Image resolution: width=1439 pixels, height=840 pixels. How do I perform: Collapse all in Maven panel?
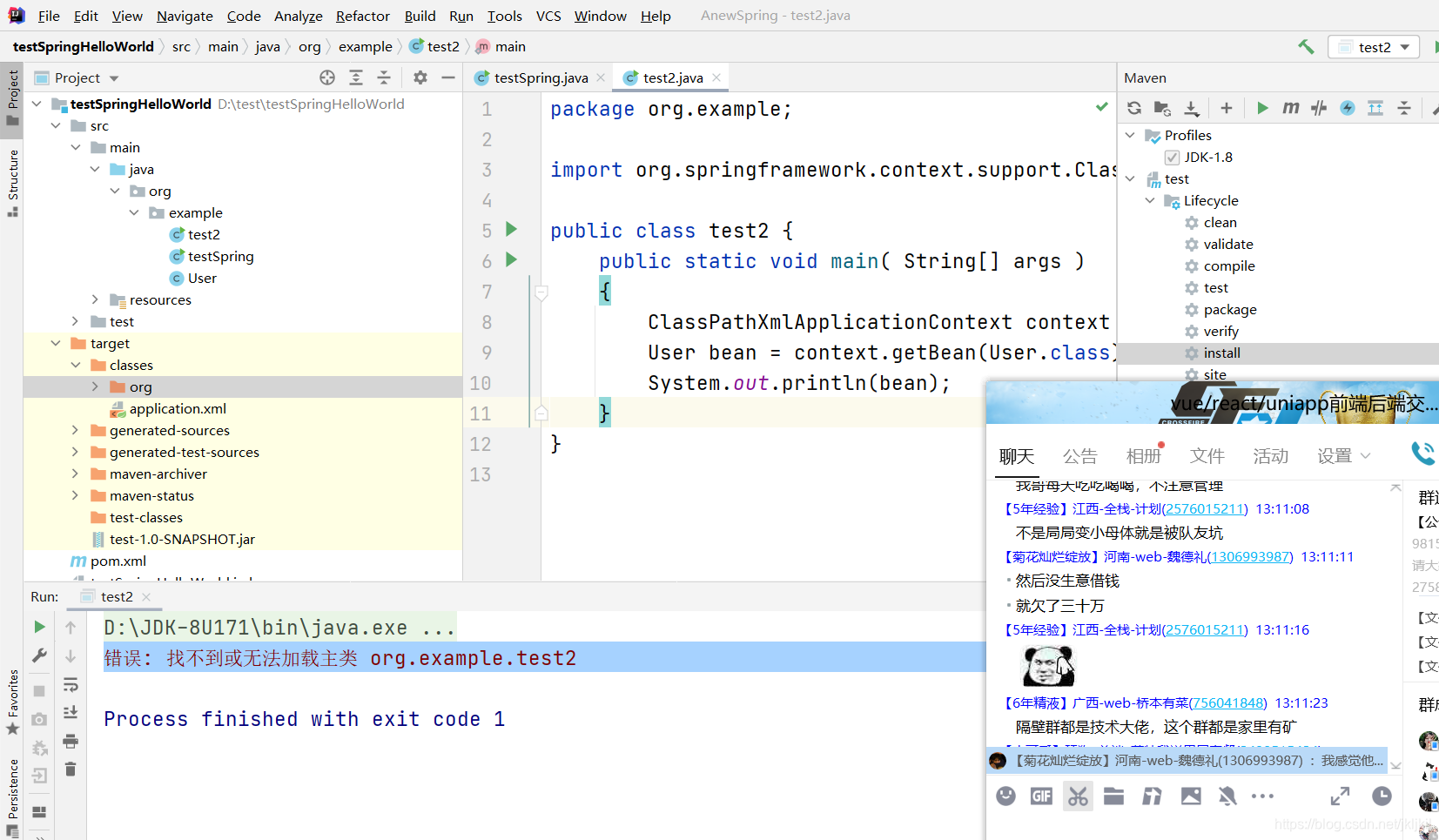1404,108
